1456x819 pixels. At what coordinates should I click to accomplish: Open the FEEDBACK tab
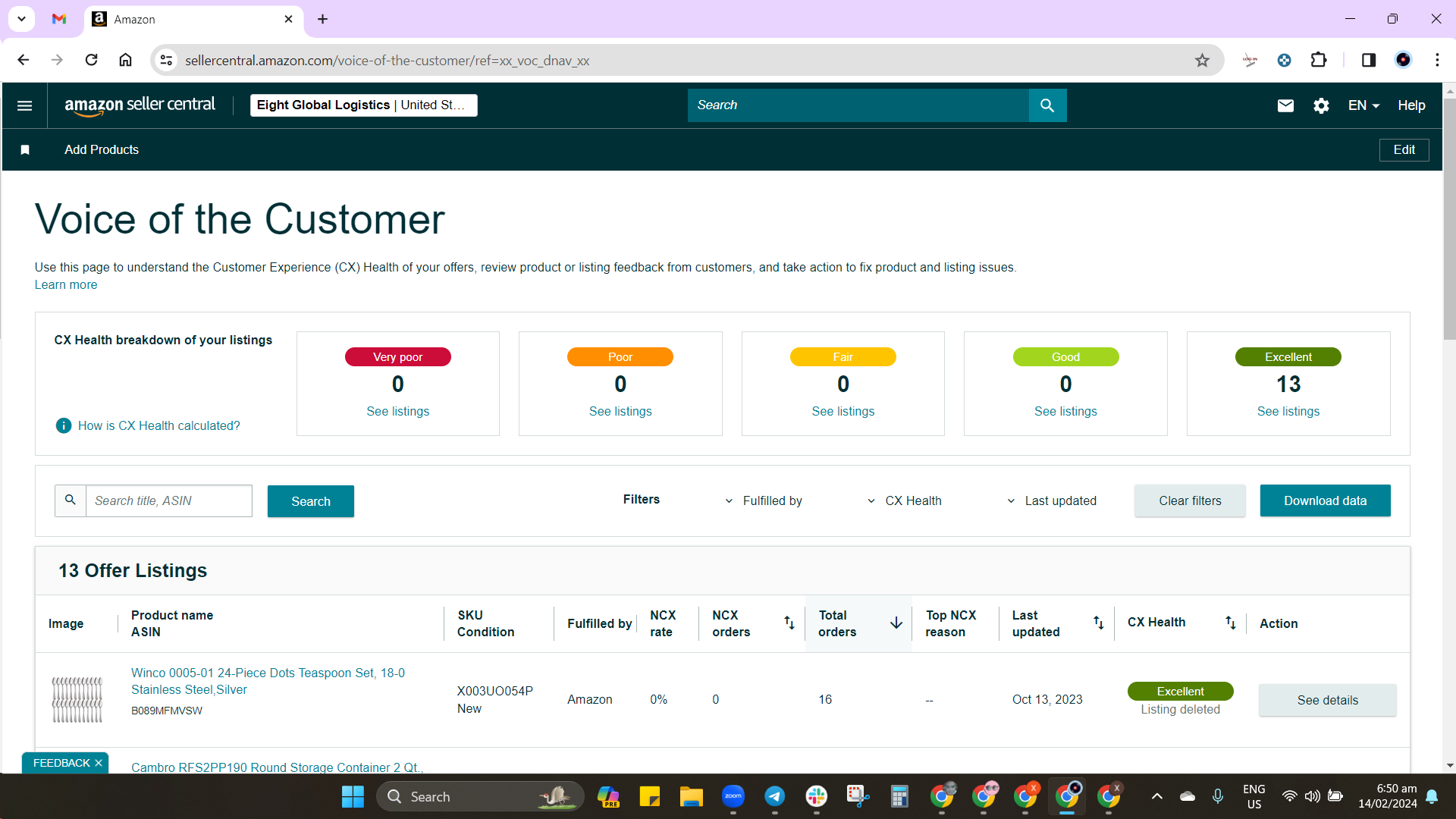click(61, 763)
